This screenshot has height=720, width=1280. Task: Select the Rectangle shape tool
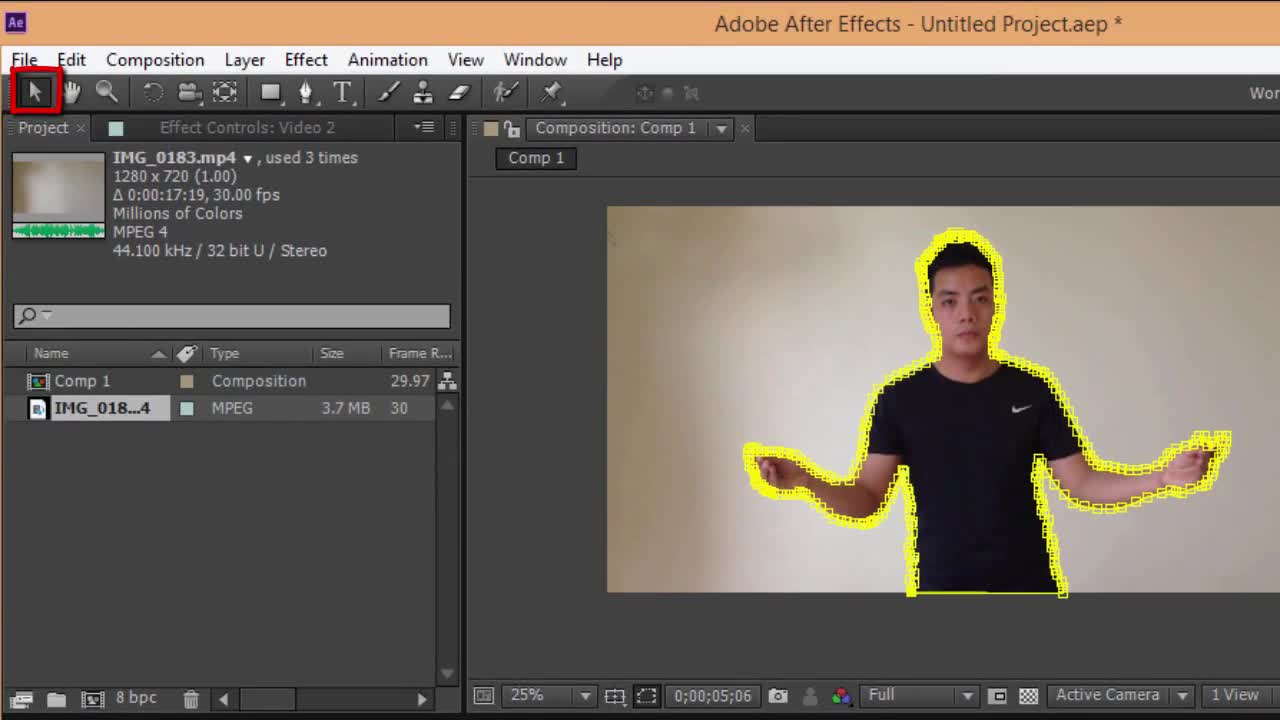(271, 92)
